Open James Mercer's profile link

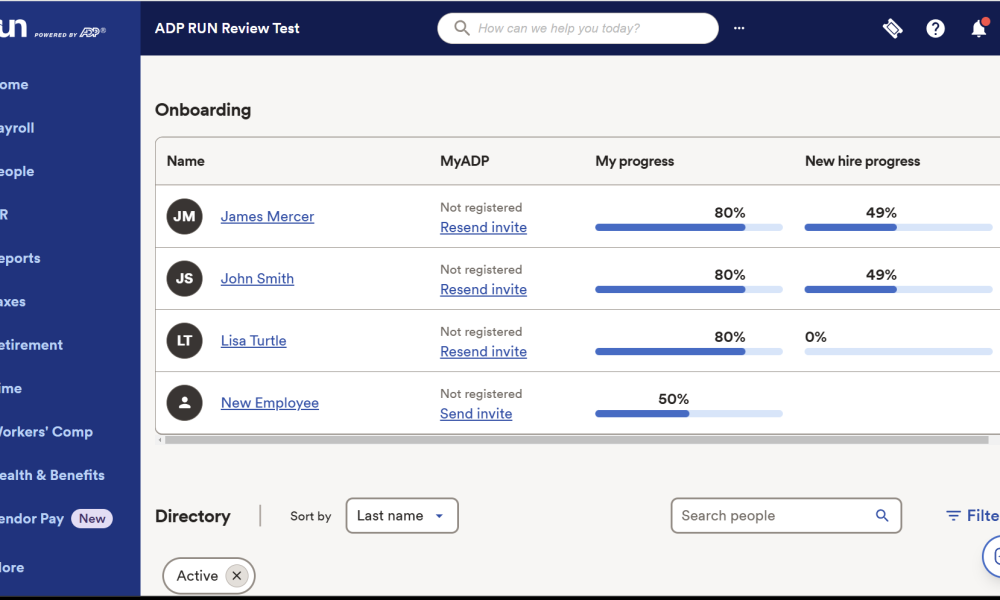(x=267, y=217)
